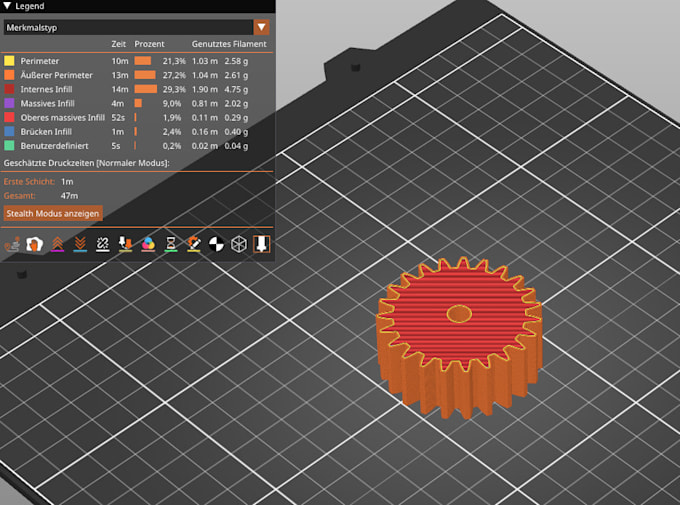Click the dark red Internes Infill swatch
The image size is (680, 505).
pyautogui.click(x=9, y=89)
